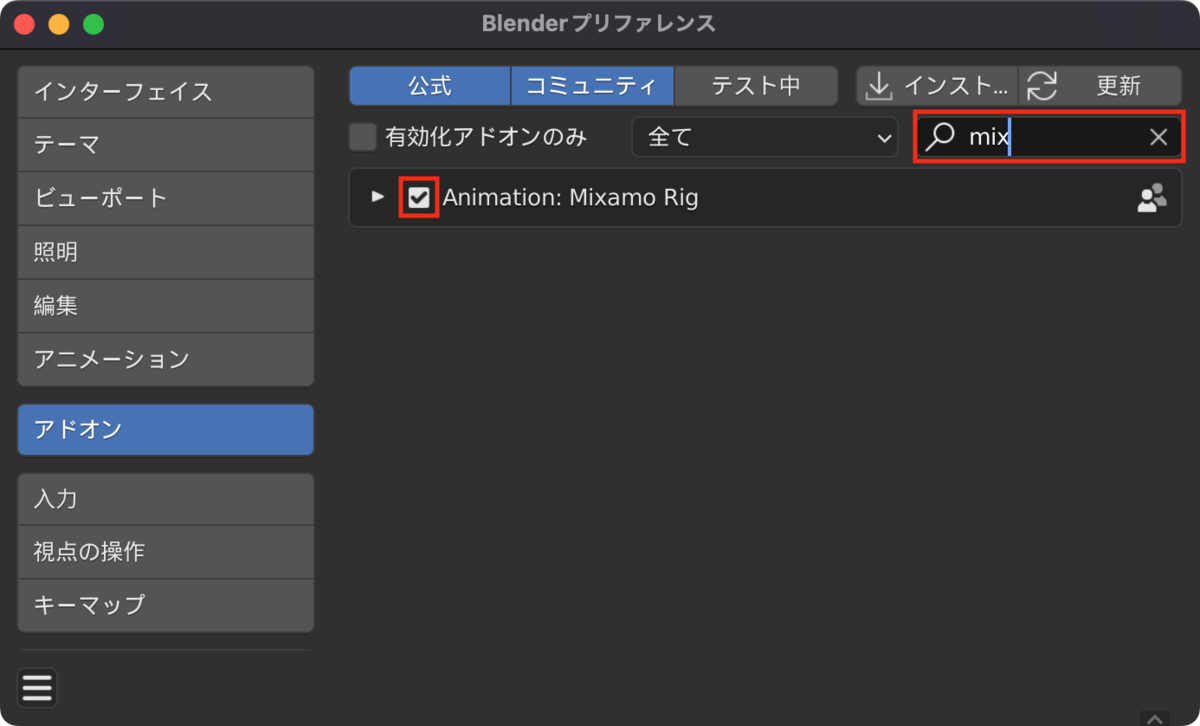Click the Animation: Mixamo Rig add-on name
This screenshot has height=726, width=1200.
(x=570, y=198)
